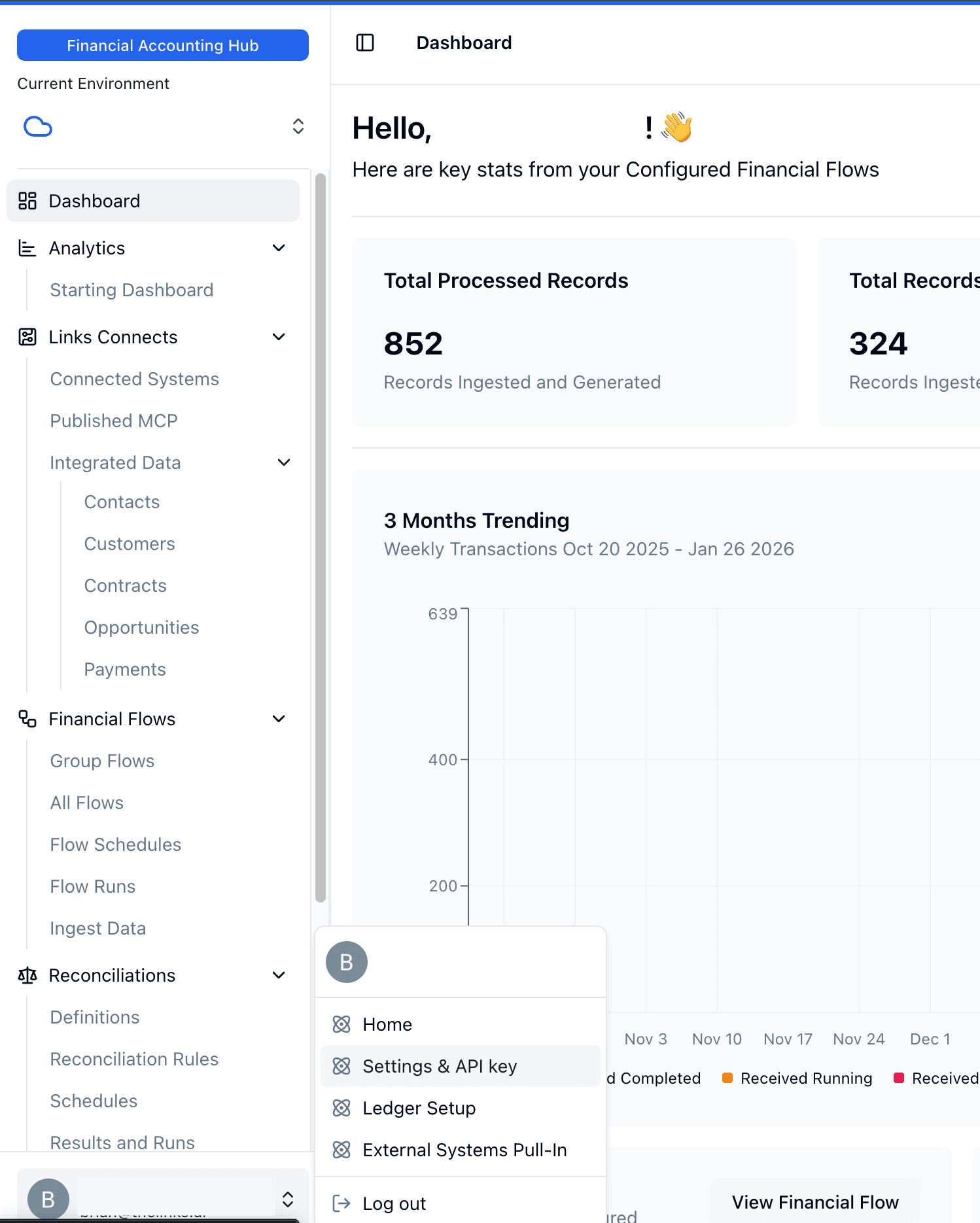Click the cloud environment icon

[38, 126]
